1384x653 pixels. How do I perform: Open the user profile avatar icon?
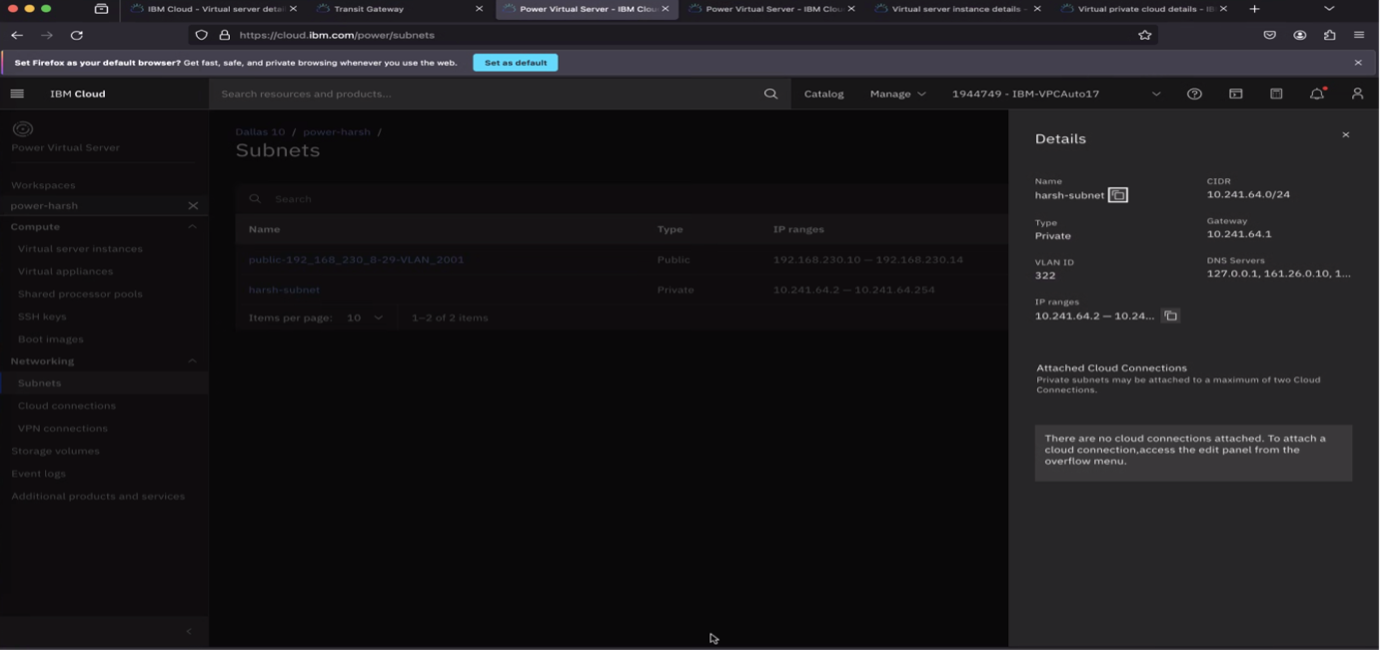coord(1357,93)
